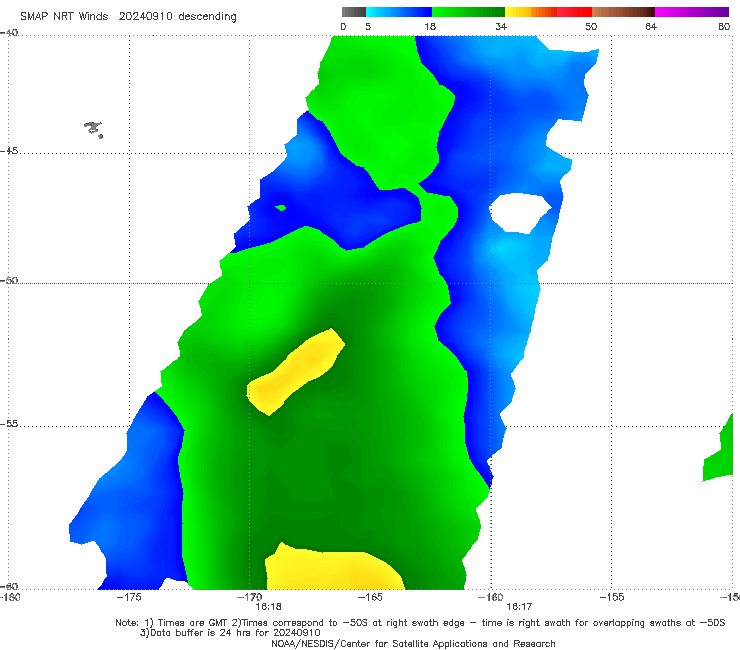The width and height of the screenshot is (740, 650).
Task: Click the color bar label '18'
Action: pyautogui.click(x=430, y=26)
